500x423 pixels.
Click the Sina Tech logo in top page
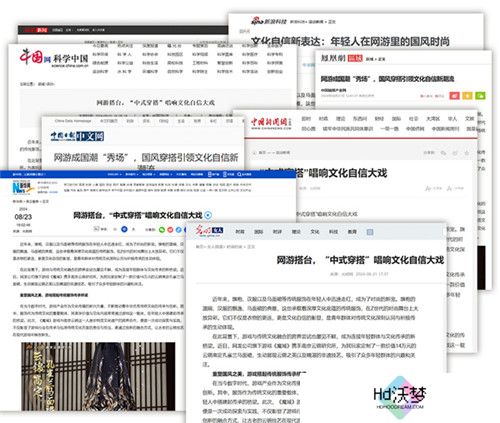point(269,21)
